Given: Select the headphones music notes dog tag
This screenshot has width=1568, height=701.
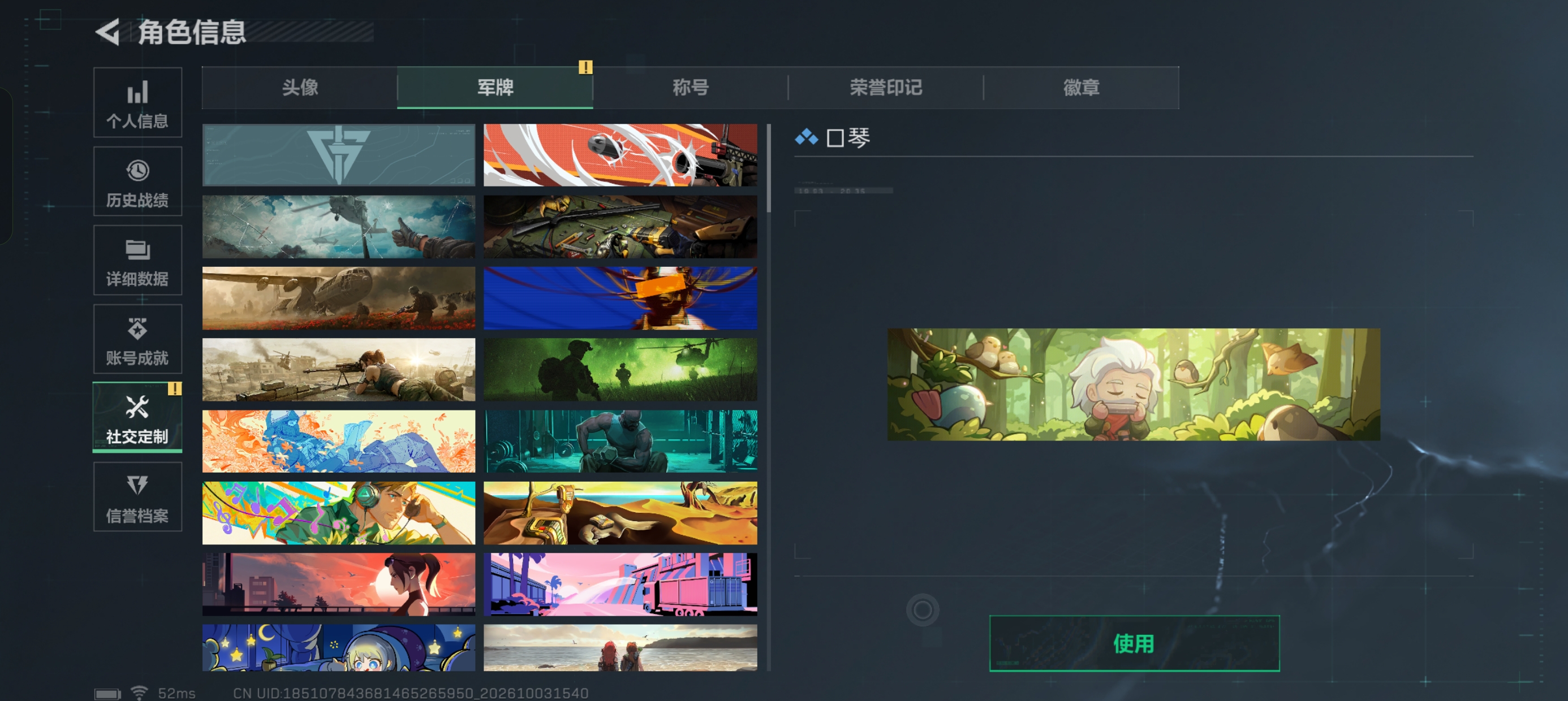Looking at the screenshot, I should pos(338,513).
